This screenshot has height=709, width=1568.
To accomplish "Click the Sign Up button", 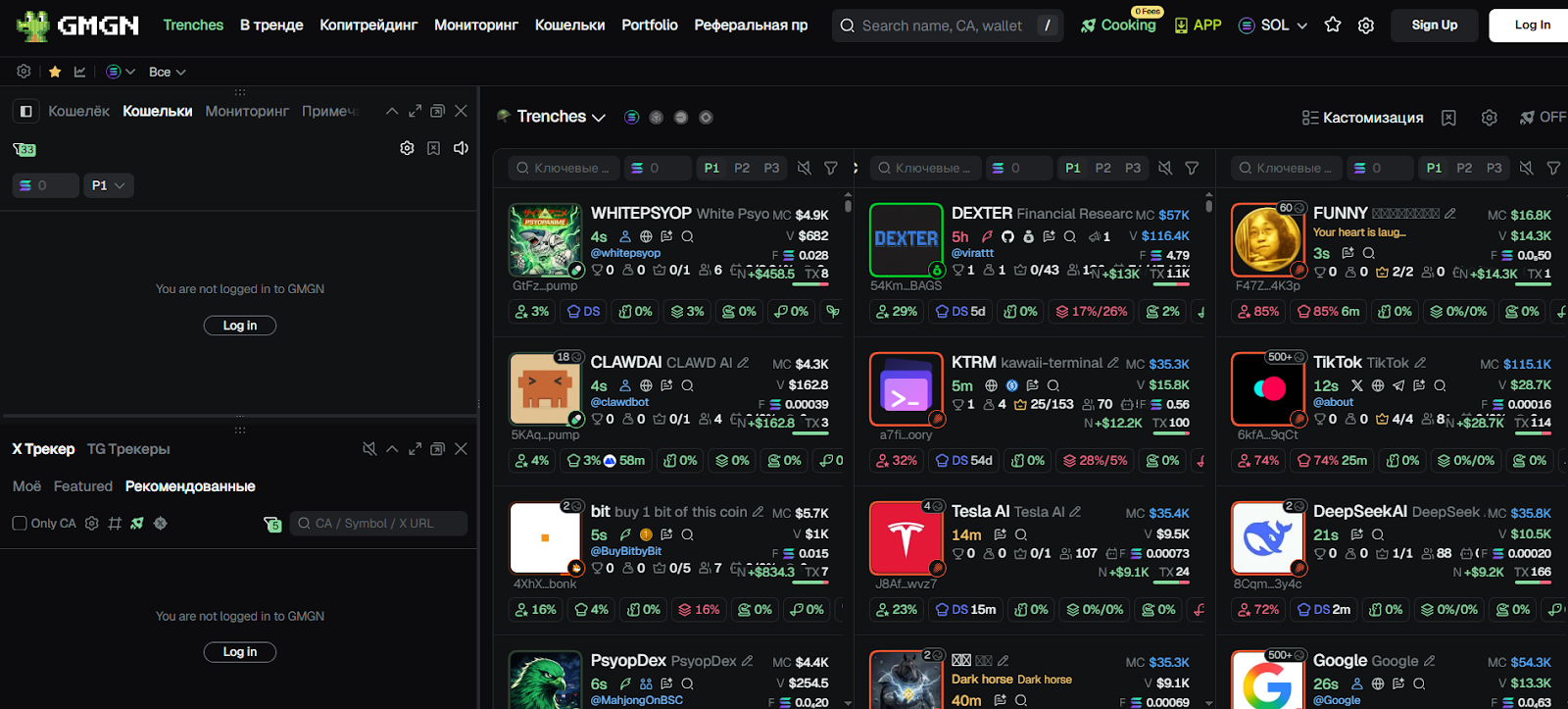I will click(1434, 25).
